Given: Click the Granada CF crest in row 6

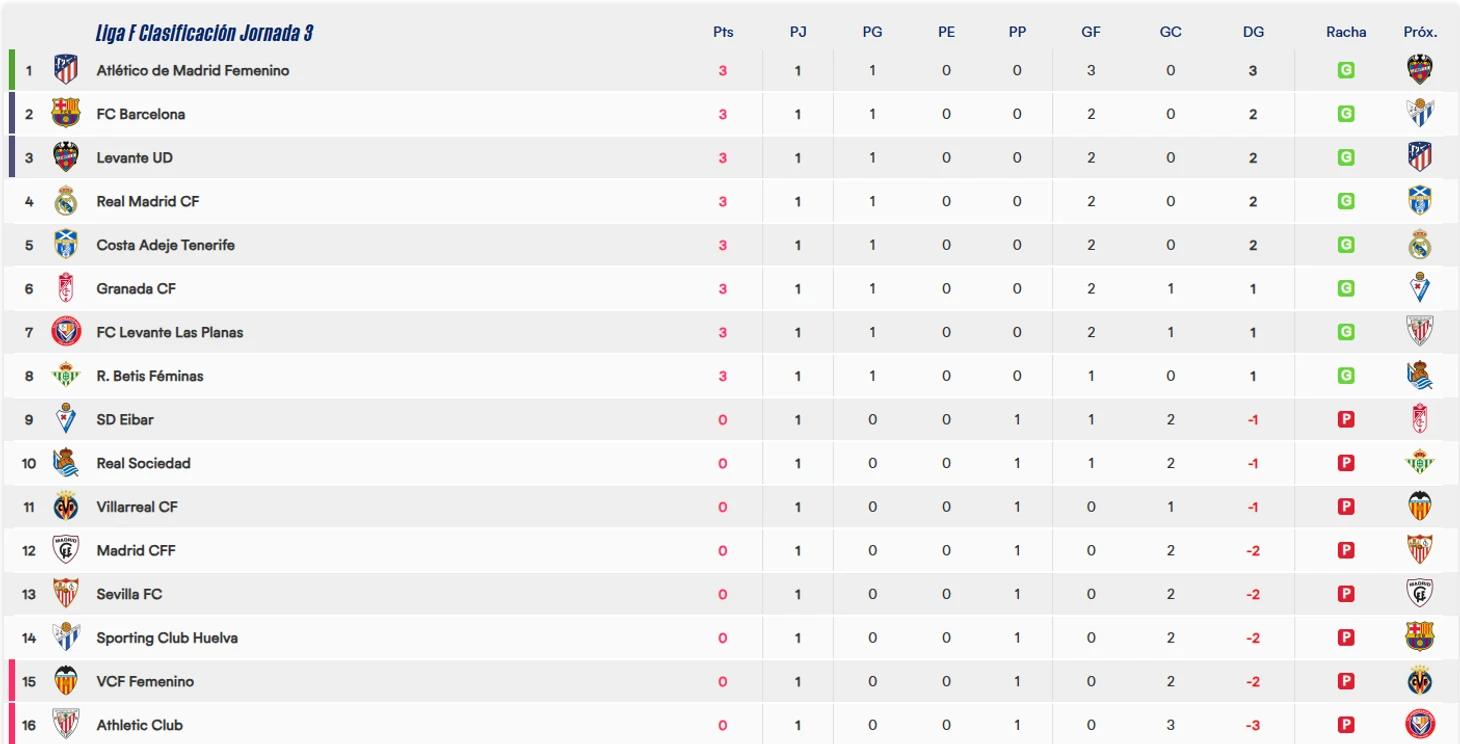Looking at the screenshot, I should pos(66,288).
